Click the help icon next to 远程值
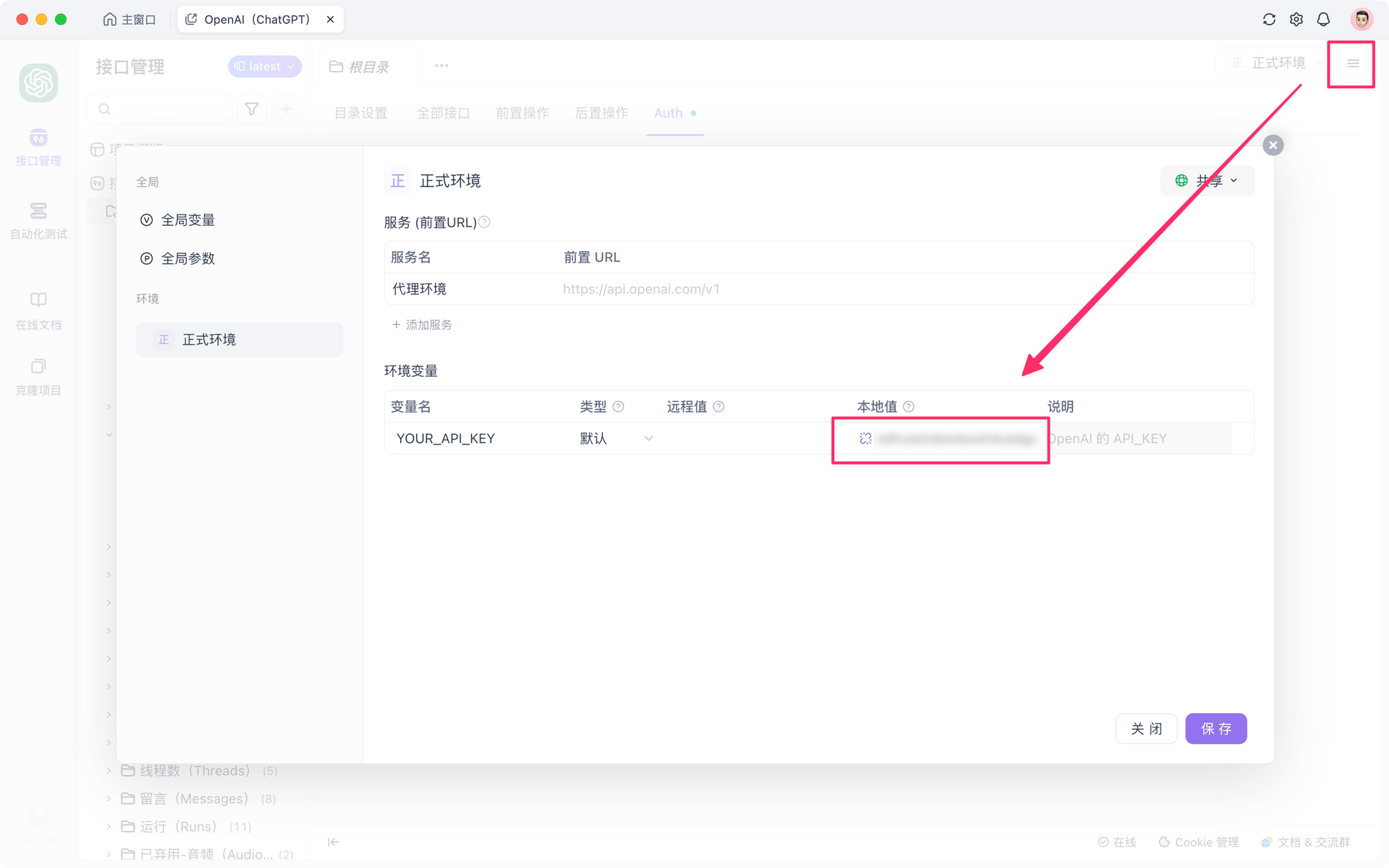 coord(719,407)
